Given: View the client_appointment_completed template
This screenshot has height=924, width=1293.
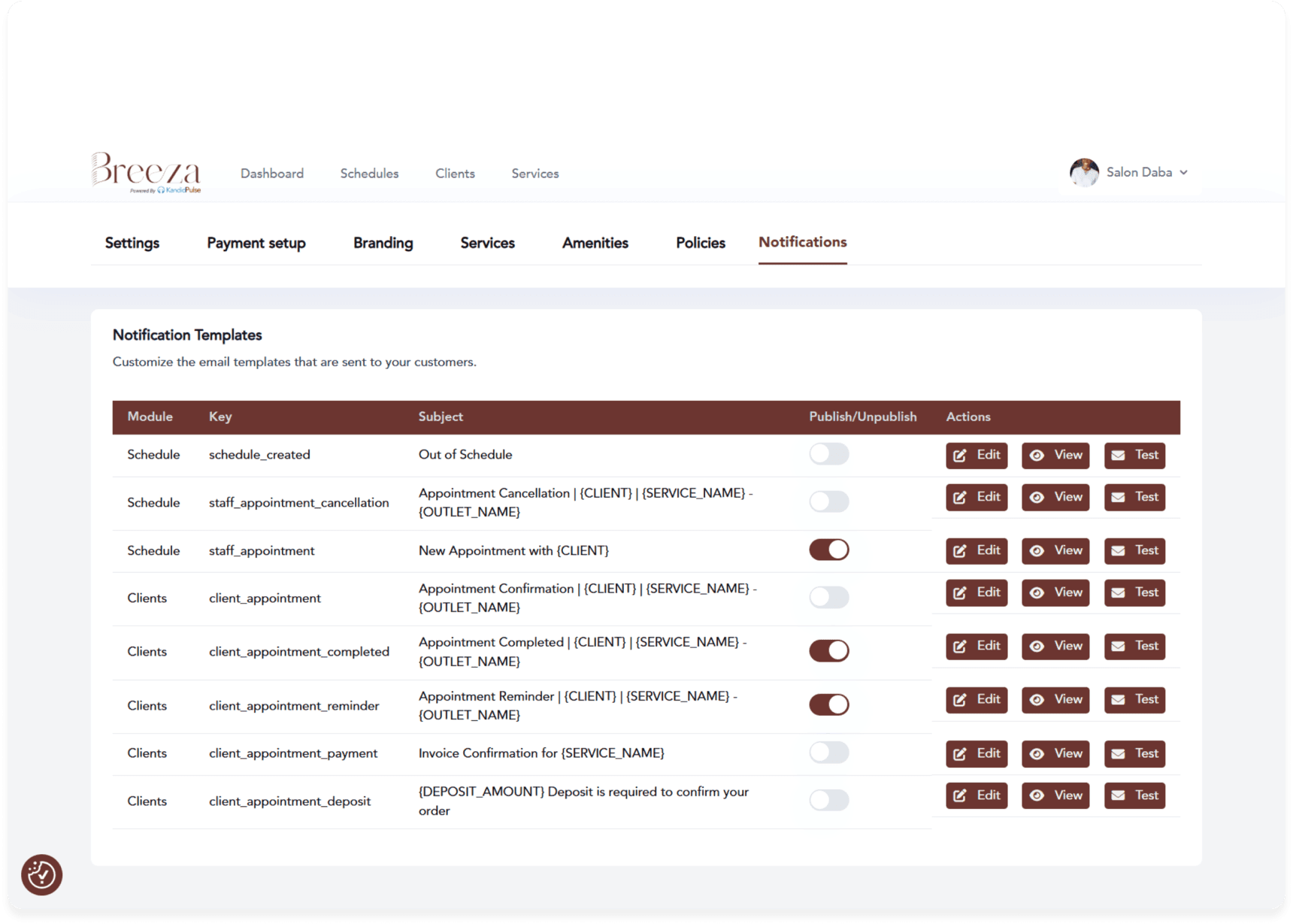Looking at the screenshot, I should tap(1055, 646).
